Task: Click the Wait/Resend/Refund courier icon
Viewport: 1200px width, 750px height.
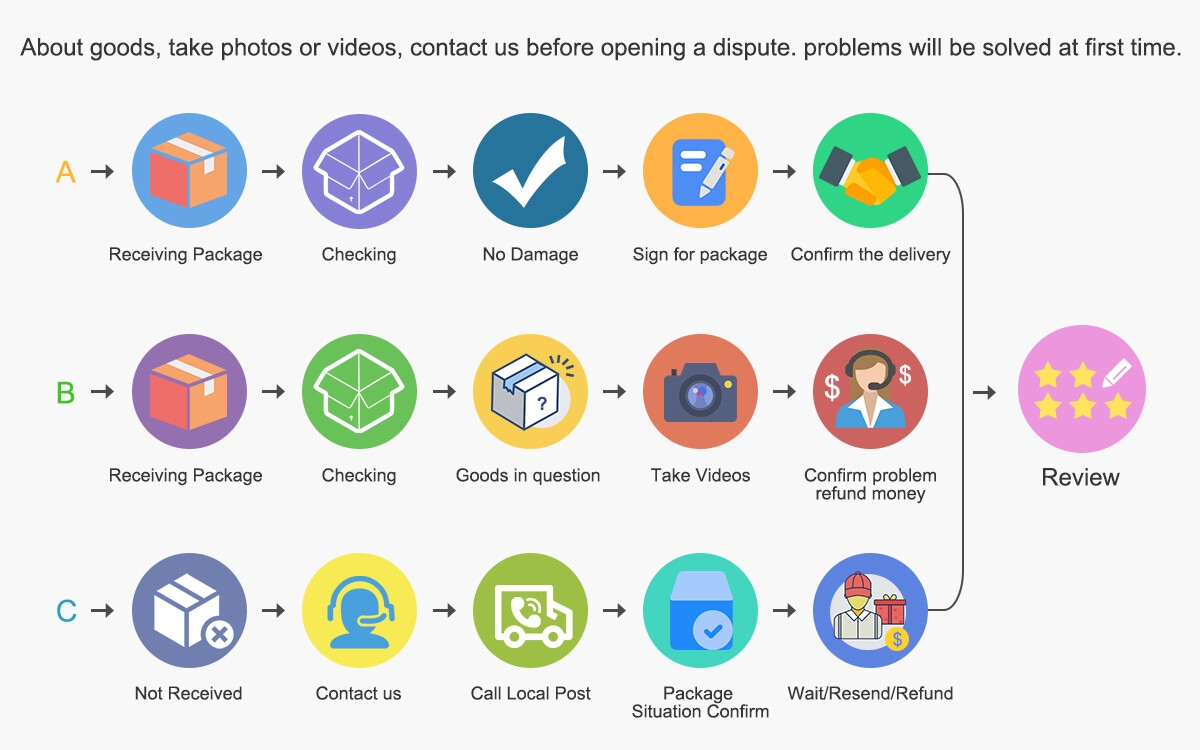Action: click(870, 610)
